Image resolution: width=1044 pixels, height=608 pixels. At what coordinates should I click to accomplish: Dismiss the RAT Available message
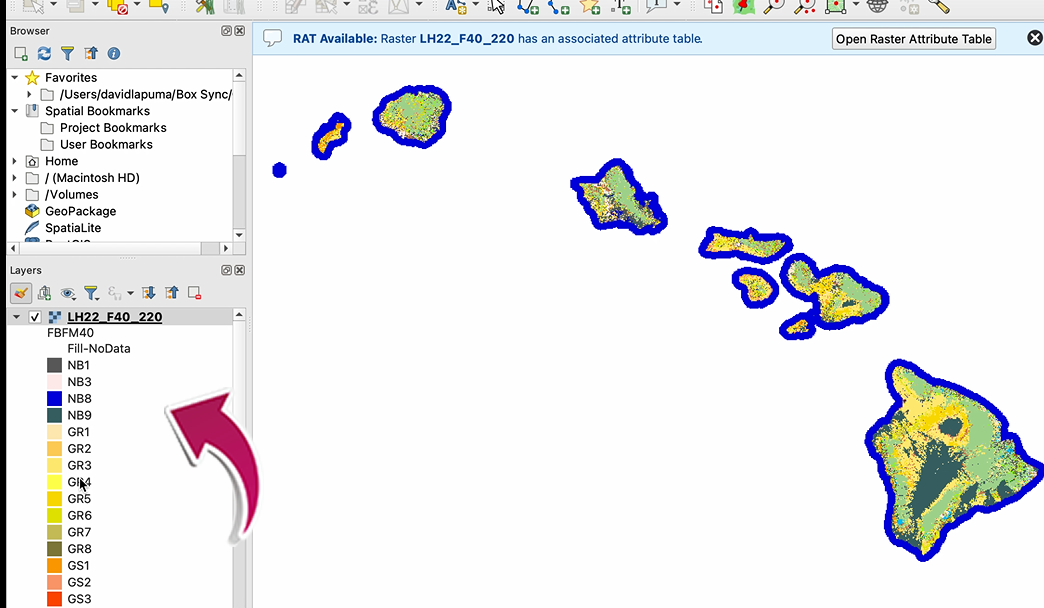pos(1033,37)
